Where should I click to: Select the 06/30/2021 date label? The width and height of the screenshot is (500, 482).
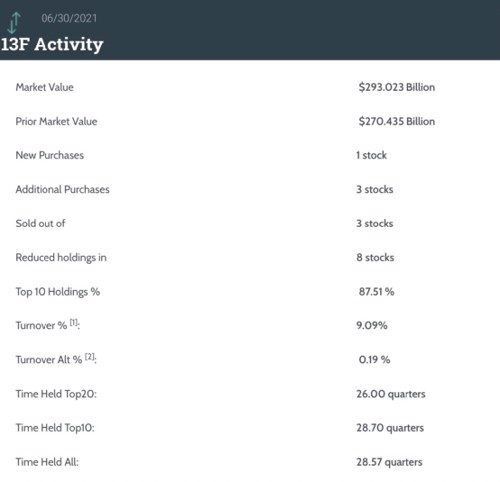[x=69, y=18]
